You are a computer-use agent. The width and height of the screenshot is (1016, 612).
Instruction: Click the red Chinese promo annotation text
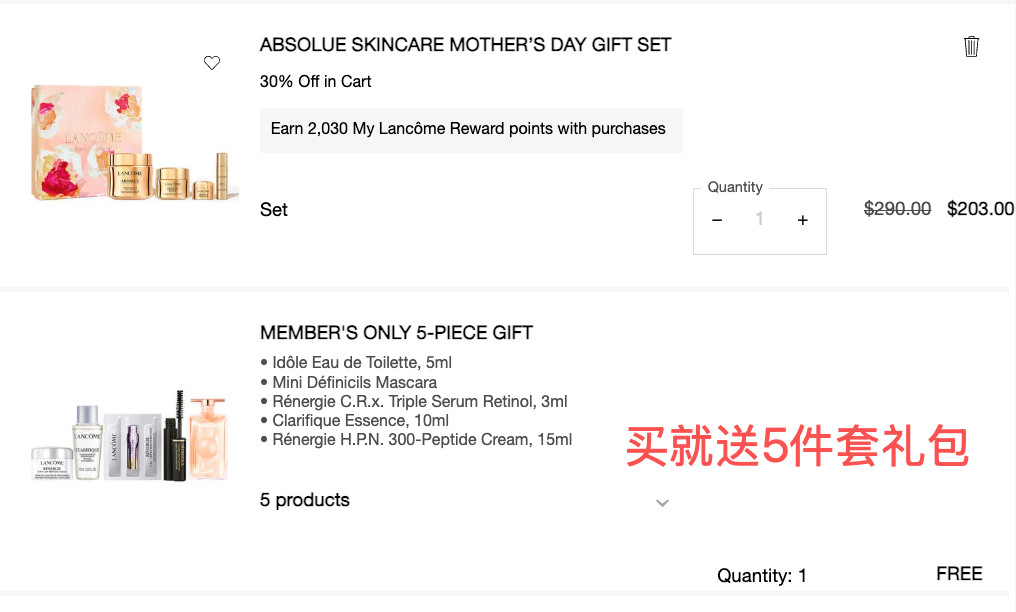click(797, 447)
